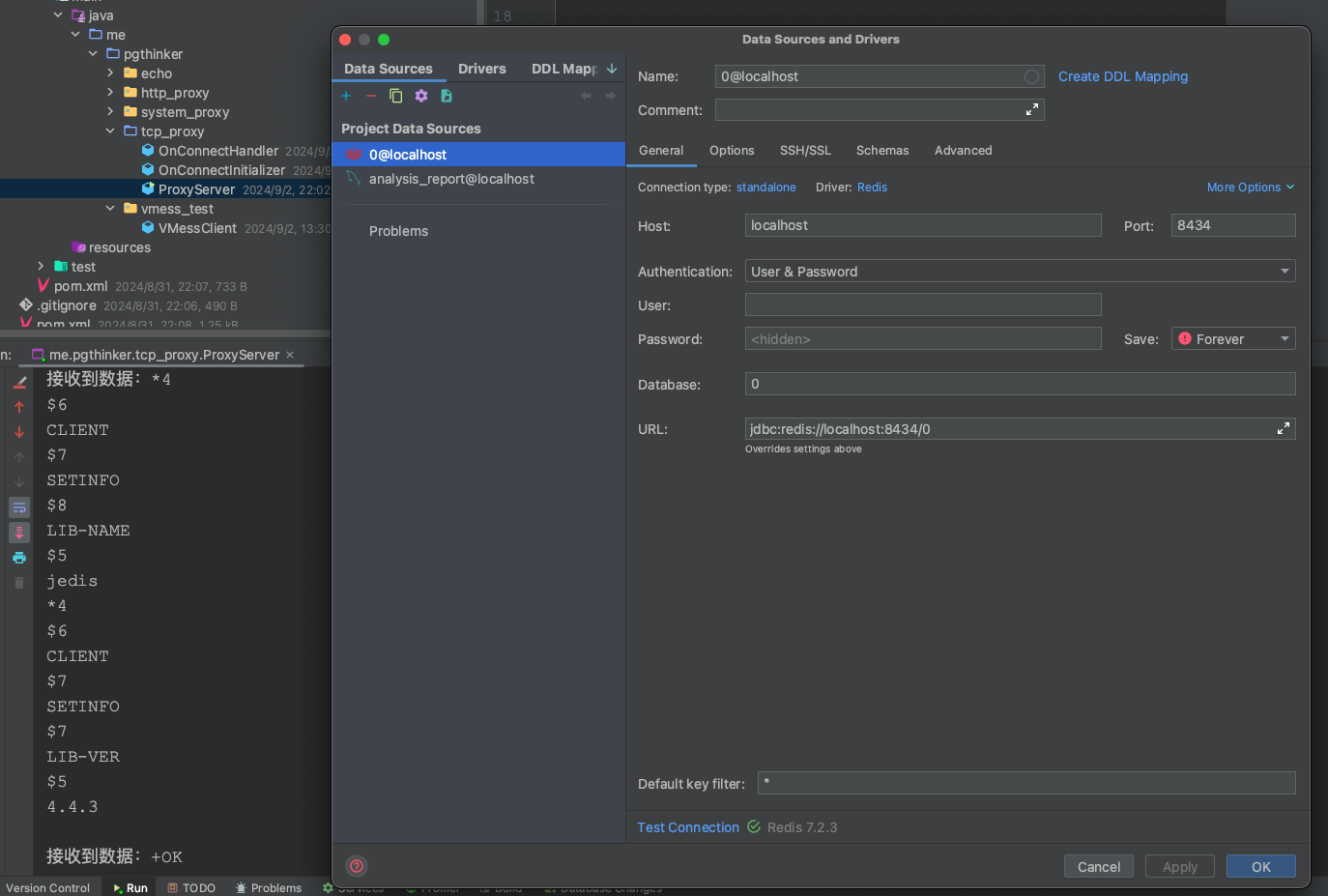Open the Advanced tab
This screenshot has width=1328, height=896.
coord(964,151)
